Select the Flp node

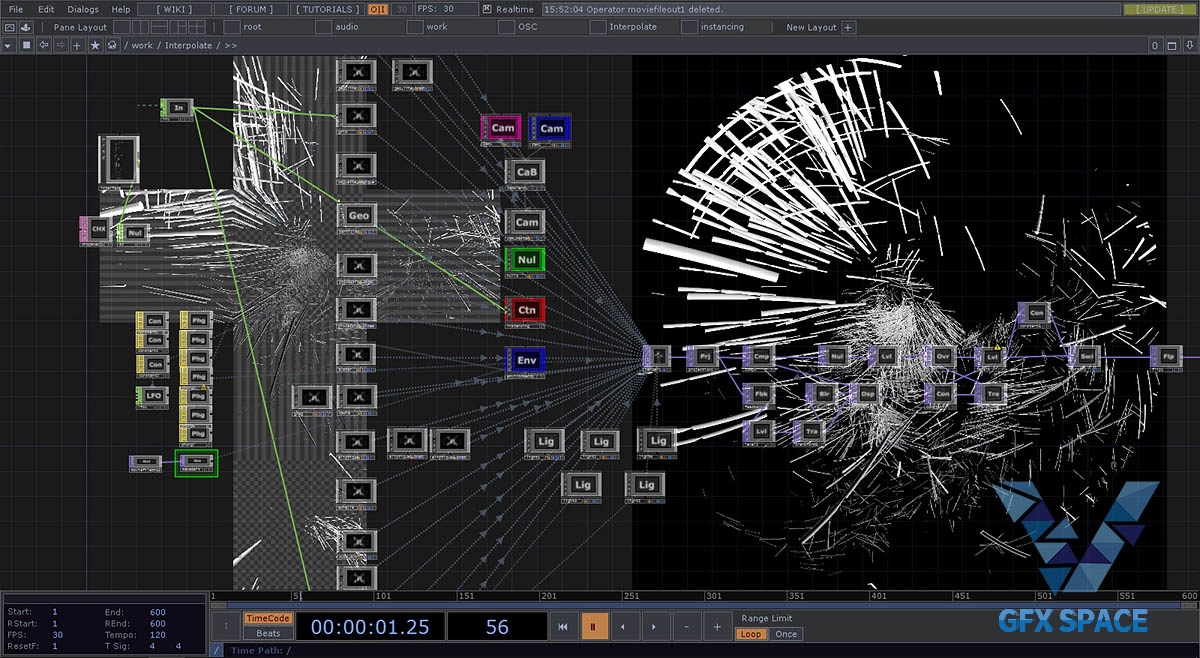pyautogui.click(x=1167, y=356)
